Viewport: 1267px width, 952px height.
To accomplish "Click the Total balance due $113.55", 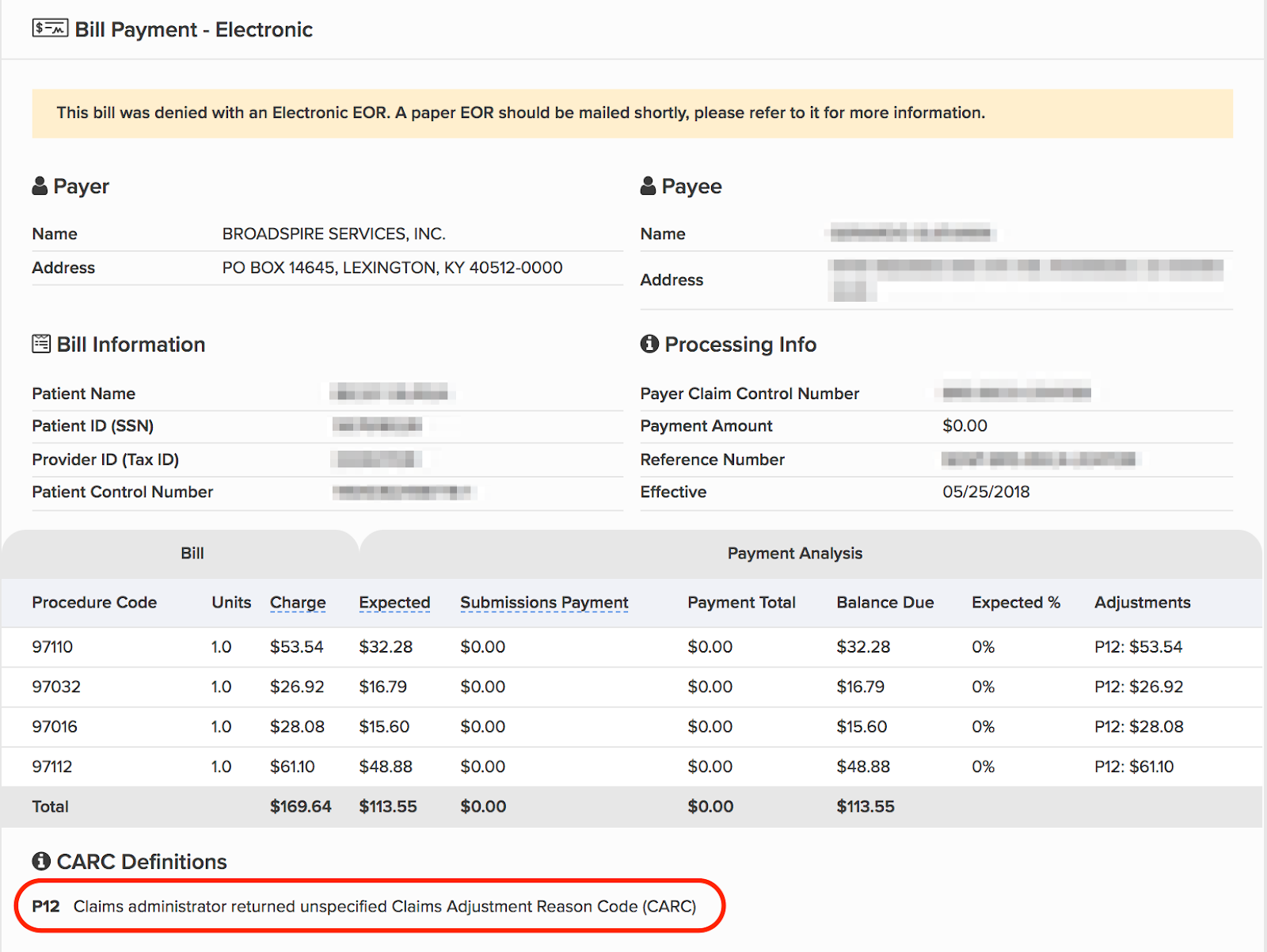I will tap(865, 807).
